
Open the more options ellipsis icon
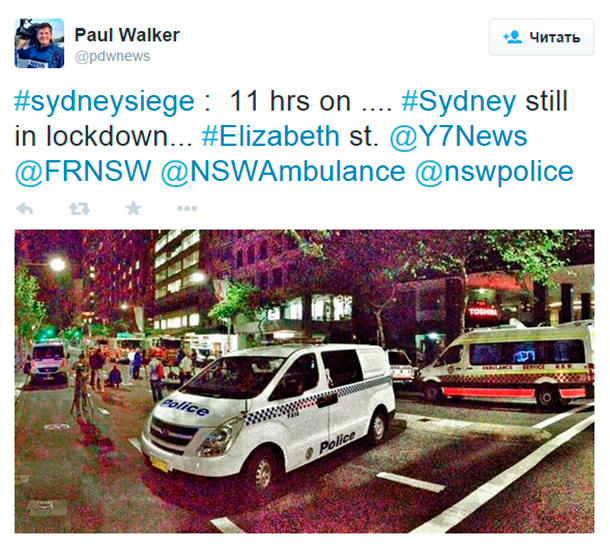click(187, 208)
